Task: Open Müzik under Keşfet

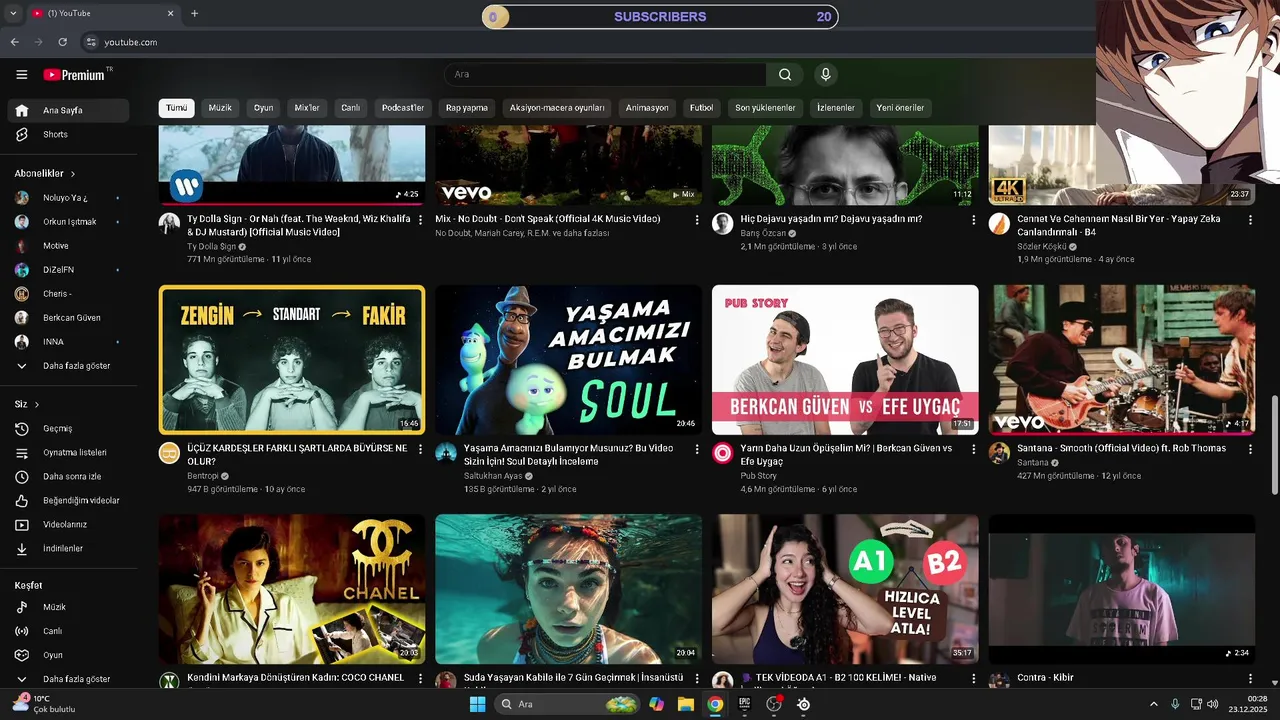Action: point(68,607)
